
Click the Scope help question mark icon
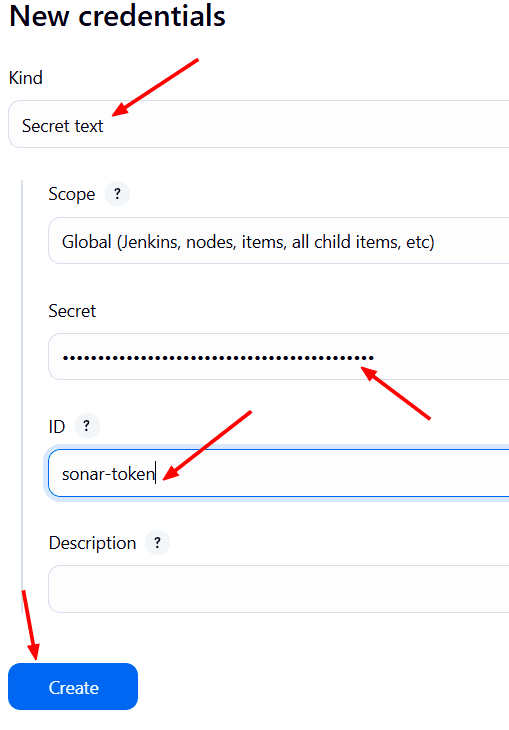click(117, 194)
